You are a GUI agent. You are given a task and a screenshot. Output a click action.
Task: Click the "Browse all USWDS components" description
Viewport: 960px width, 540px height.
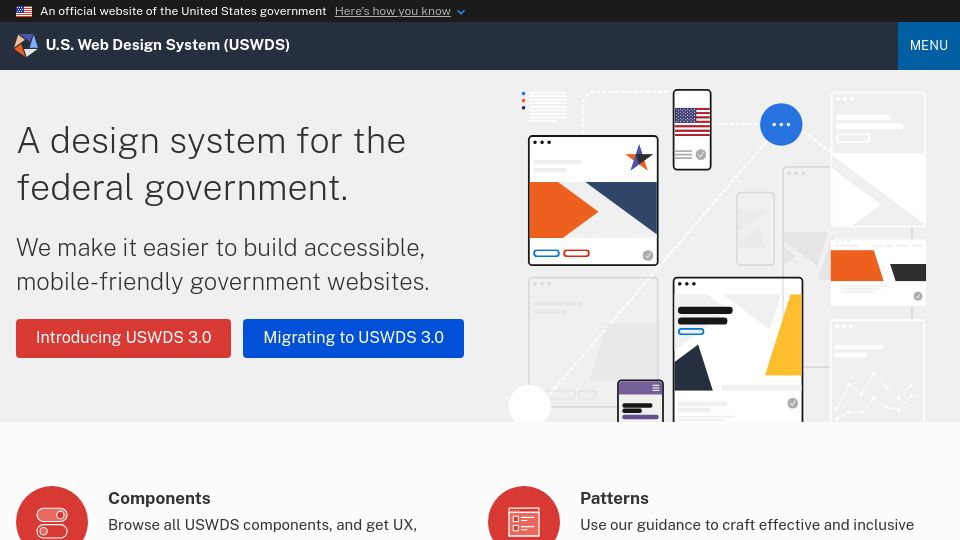coord(262,525)
